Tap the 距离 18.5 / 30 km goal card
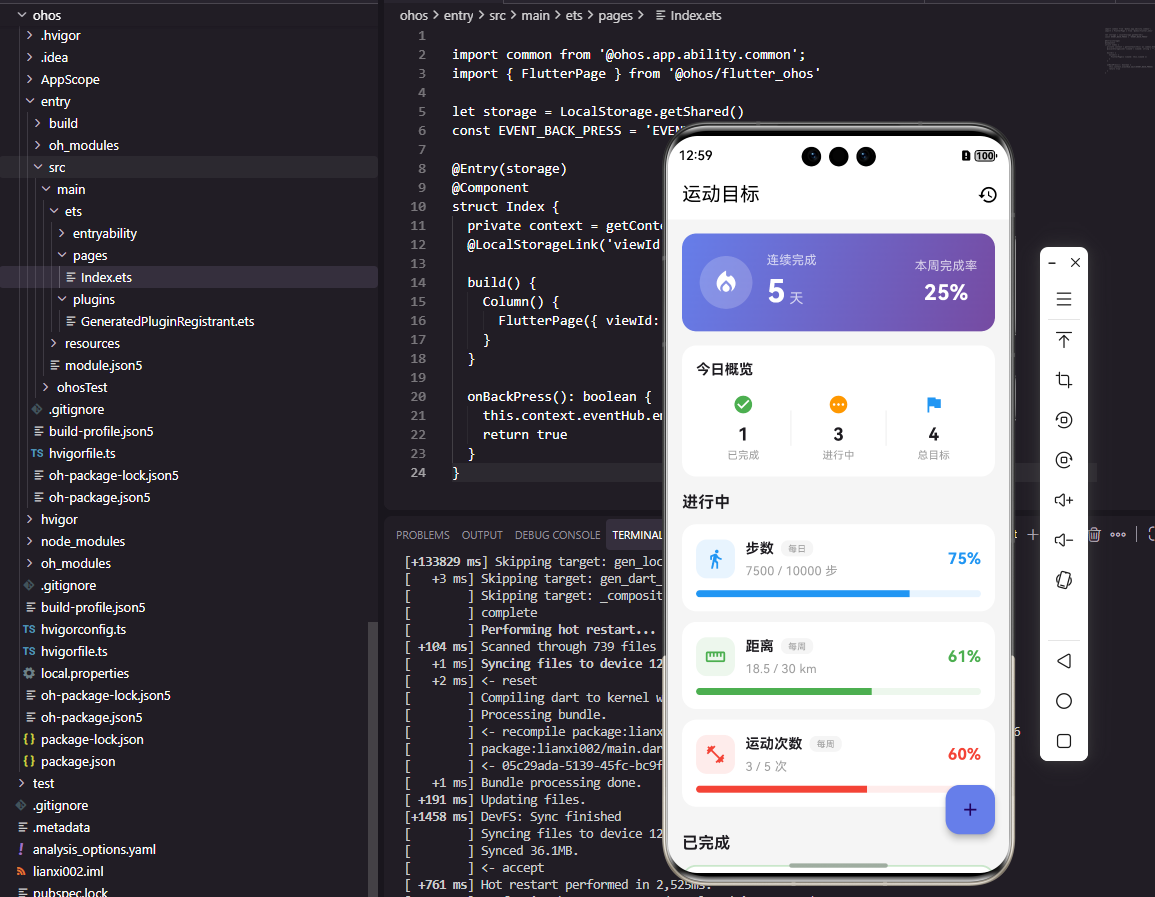Screen dimensions: 1155x897 (838, 665)
